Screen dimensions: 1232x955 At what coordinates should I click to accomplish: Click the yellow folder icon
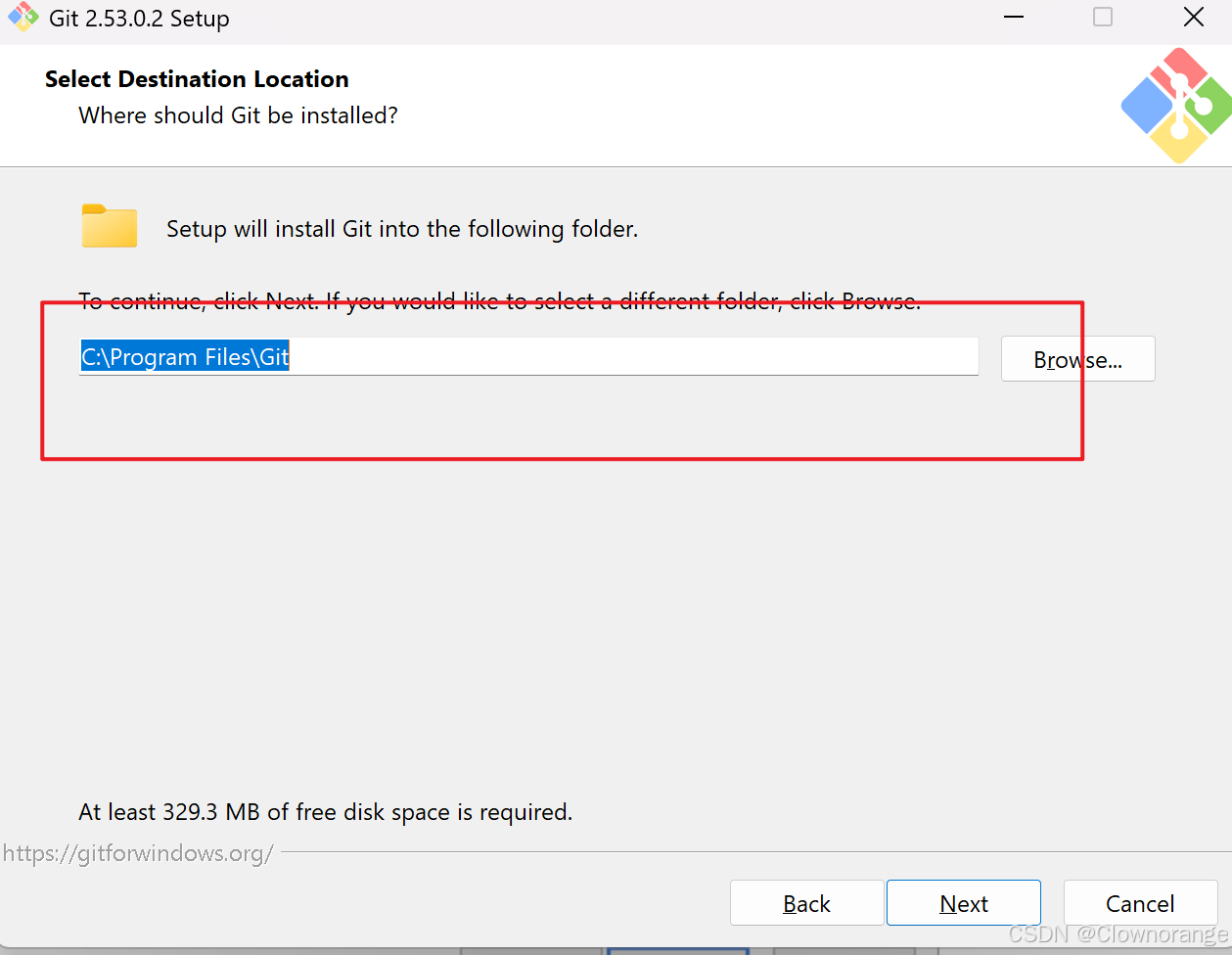[109, 226]
